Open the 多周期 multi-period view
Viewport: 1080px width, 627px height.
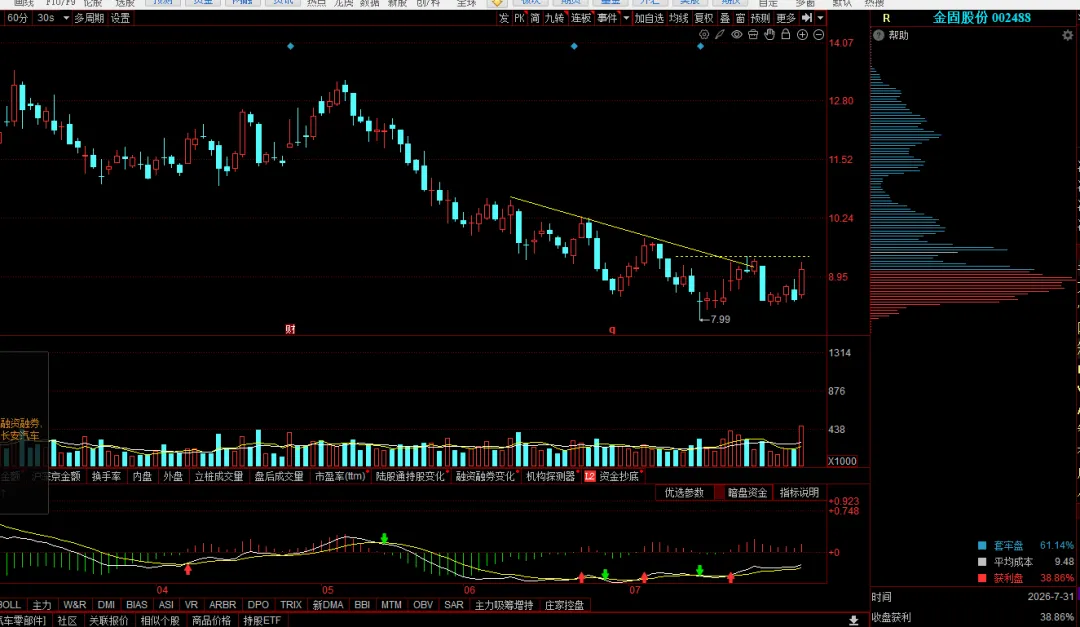click(90, 18)
